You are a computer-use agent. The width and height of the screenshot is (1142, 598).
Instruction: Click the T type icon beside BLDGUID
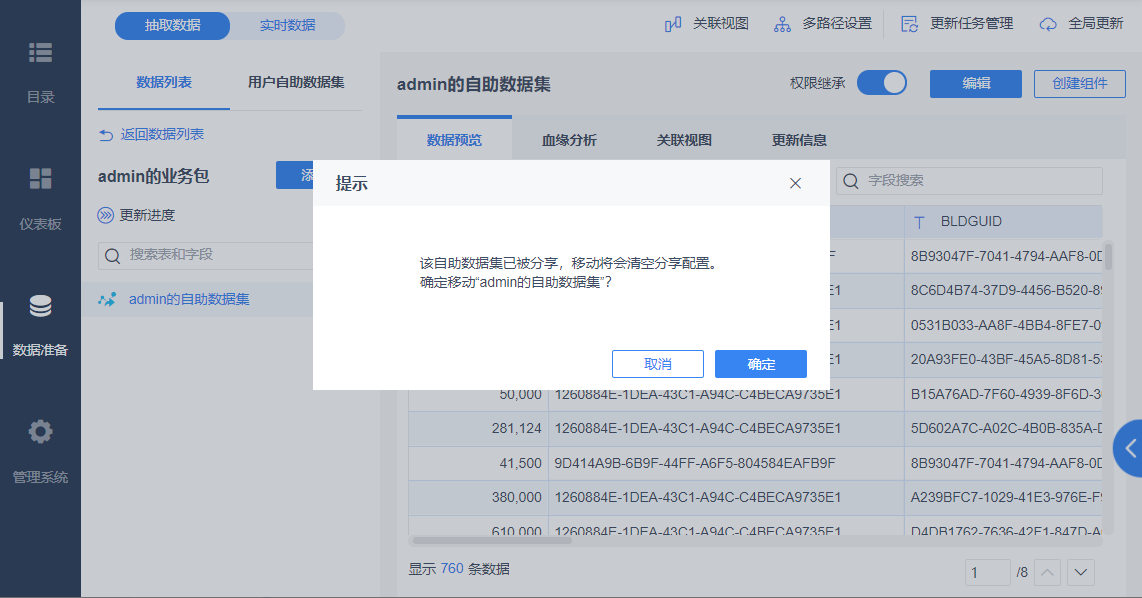click(919, 222)
